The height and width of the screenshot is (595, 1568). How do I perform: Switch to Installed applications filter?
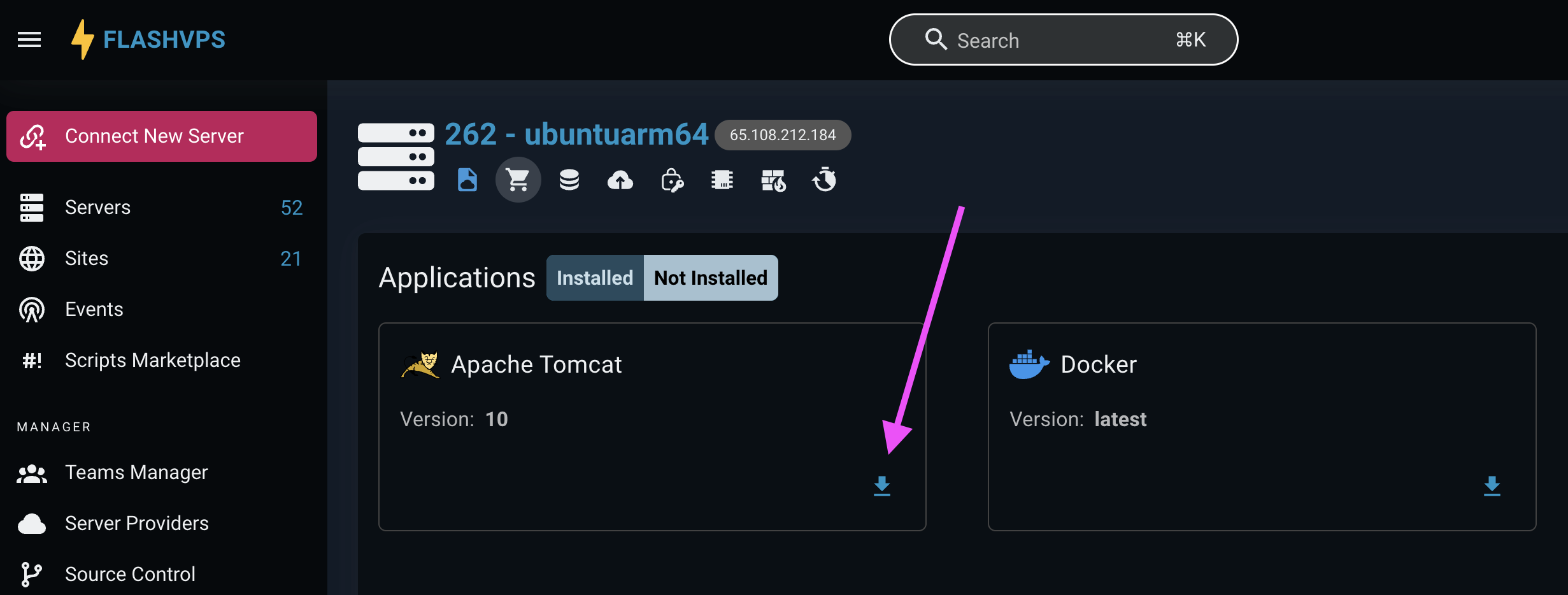coord(595,278)
